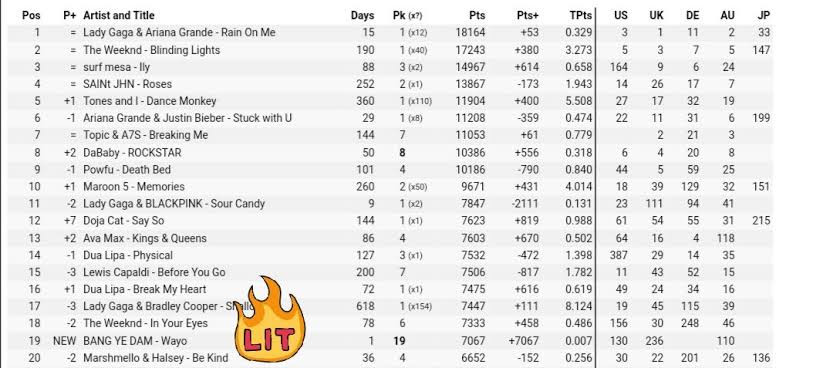This screenshot has height=368, width=833.
Task: Sort by the Days column header
Action: pos(362,15)
